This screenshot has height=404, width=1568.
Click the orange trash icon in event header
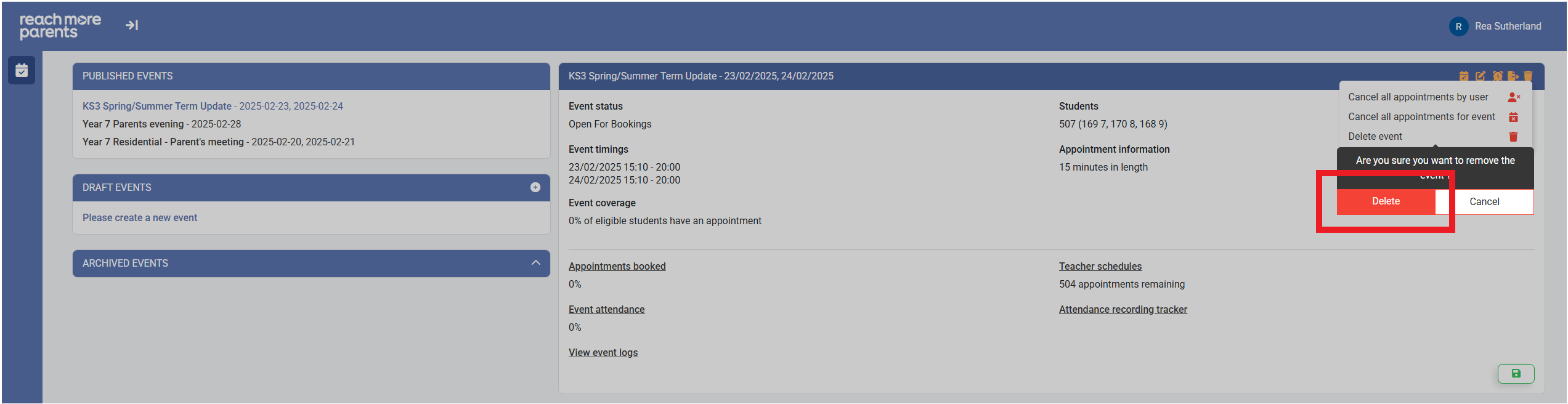click(1528, 76)
